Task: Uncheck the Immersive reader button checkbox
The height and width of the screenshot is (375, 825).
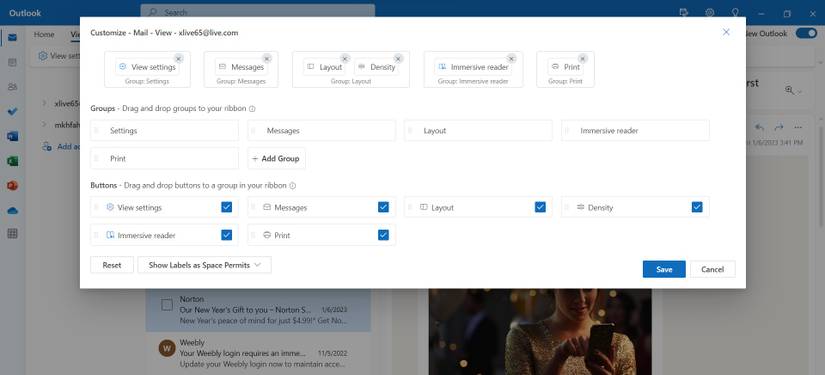Action: (227, 235)
